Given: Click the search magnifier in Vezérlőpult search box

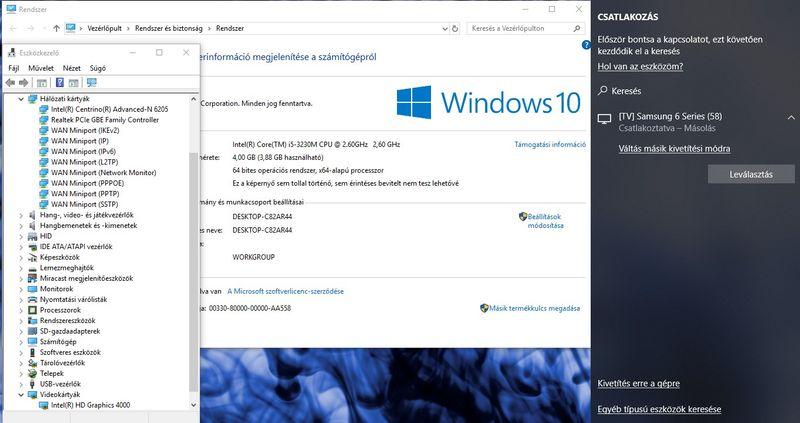Looking at the screenshot, I should pos(577,29).
